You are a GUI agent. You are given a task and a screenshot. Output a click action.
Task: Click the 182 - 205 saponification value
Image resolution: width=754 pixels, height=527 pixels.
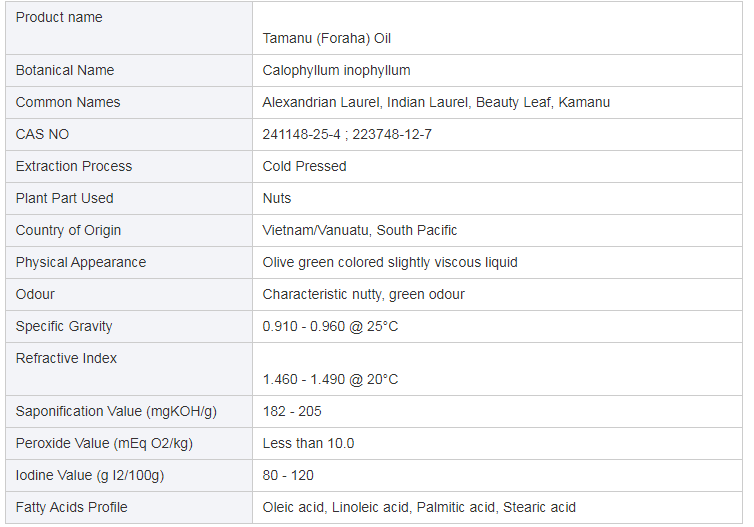(292, 412)
